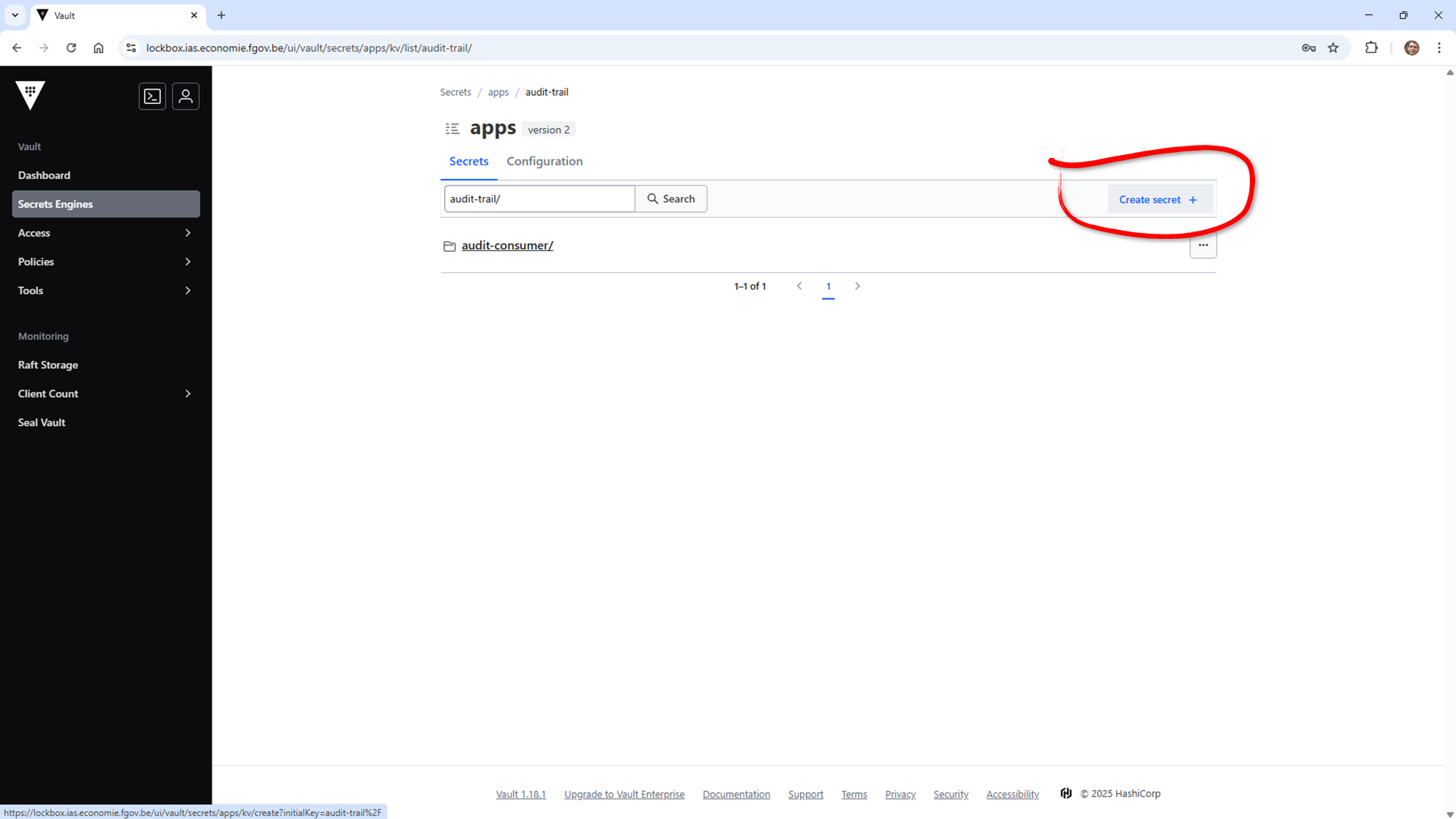This screenshot has height=819, width=1456.
Task: Reload the page via the refresh icon
Action: tap(71, 48)
